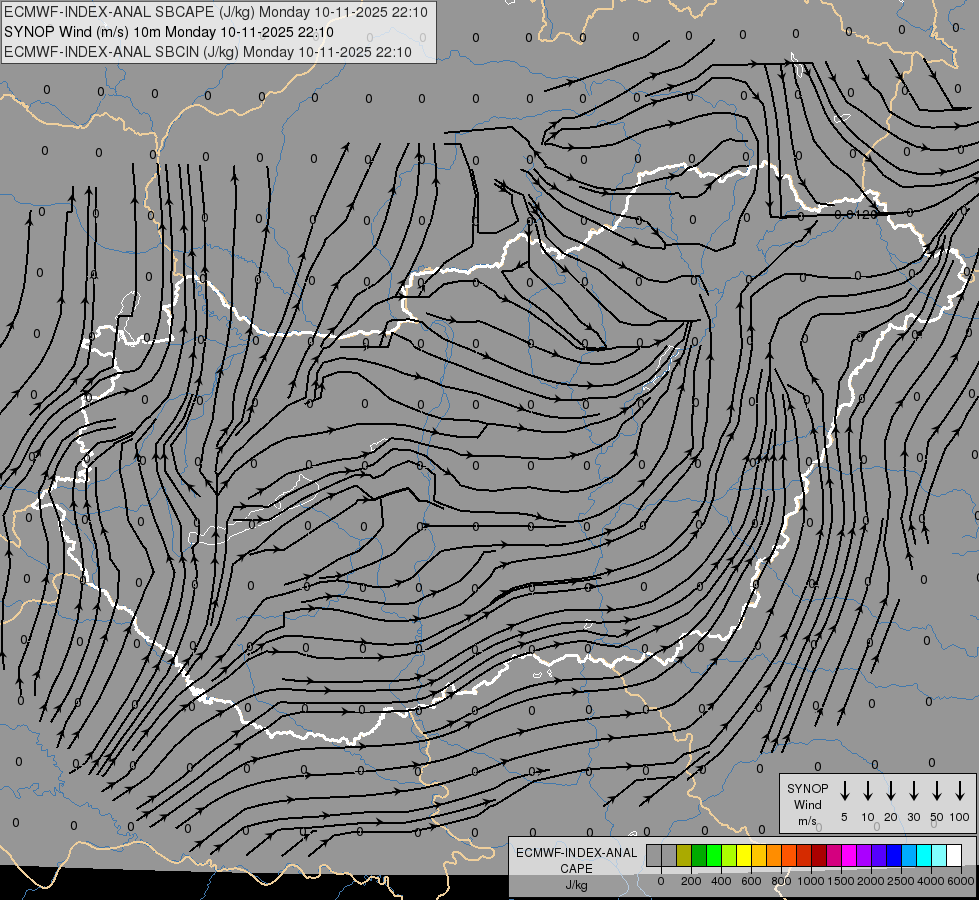Click 'SYNOP' label in wind legend
979x900 pixels.
pos(807,788)
